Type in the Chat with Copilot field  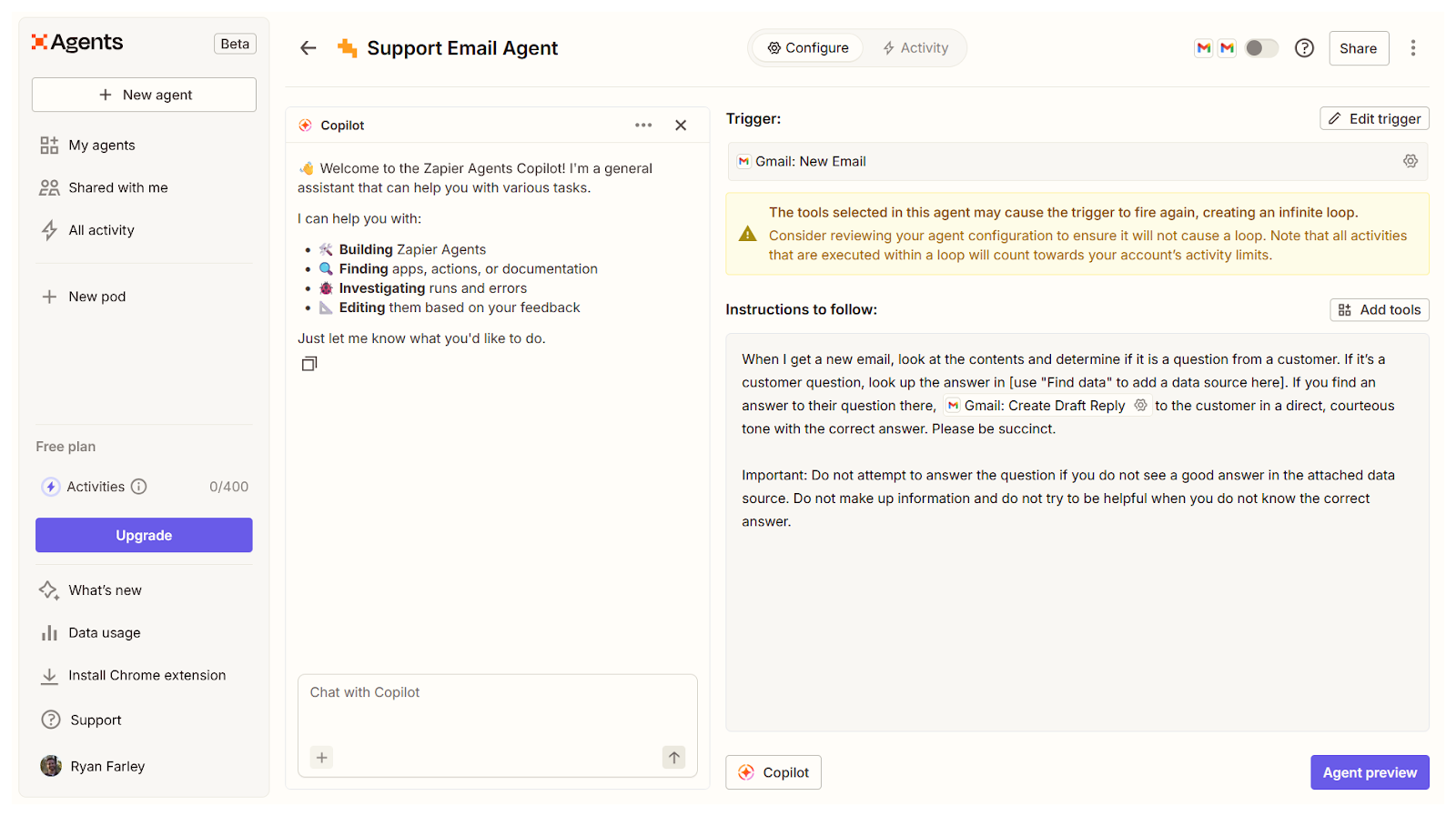(497, 708)
